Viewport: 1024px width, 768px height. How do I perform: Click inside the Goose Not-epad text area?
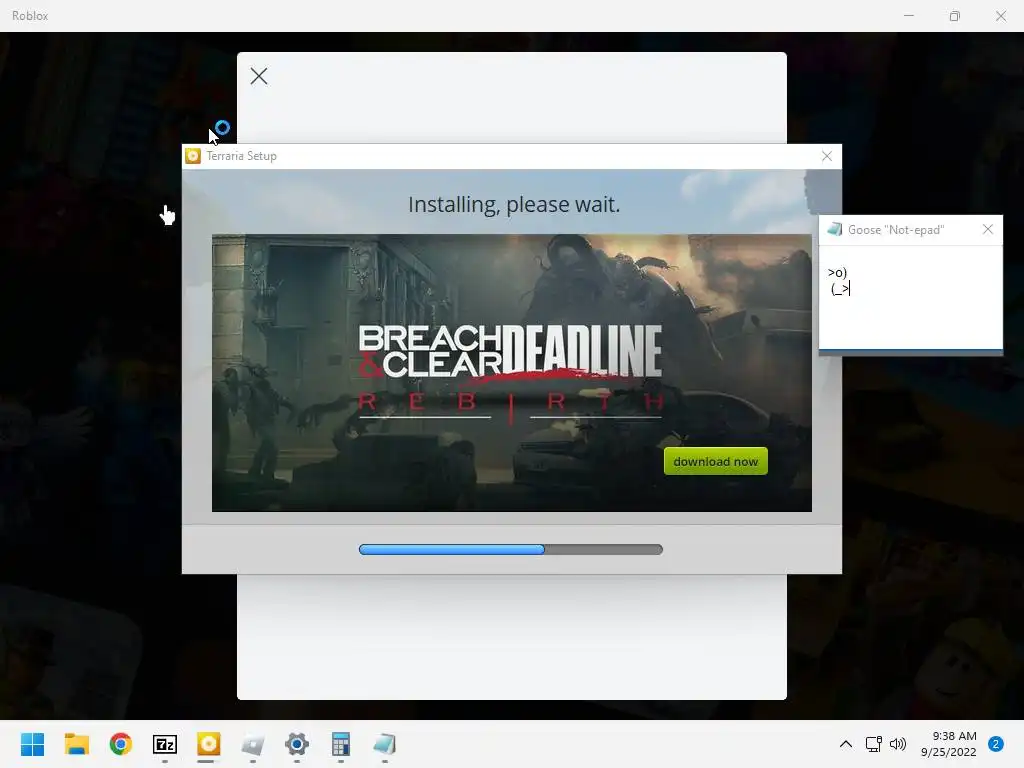[x=910, y=297]
